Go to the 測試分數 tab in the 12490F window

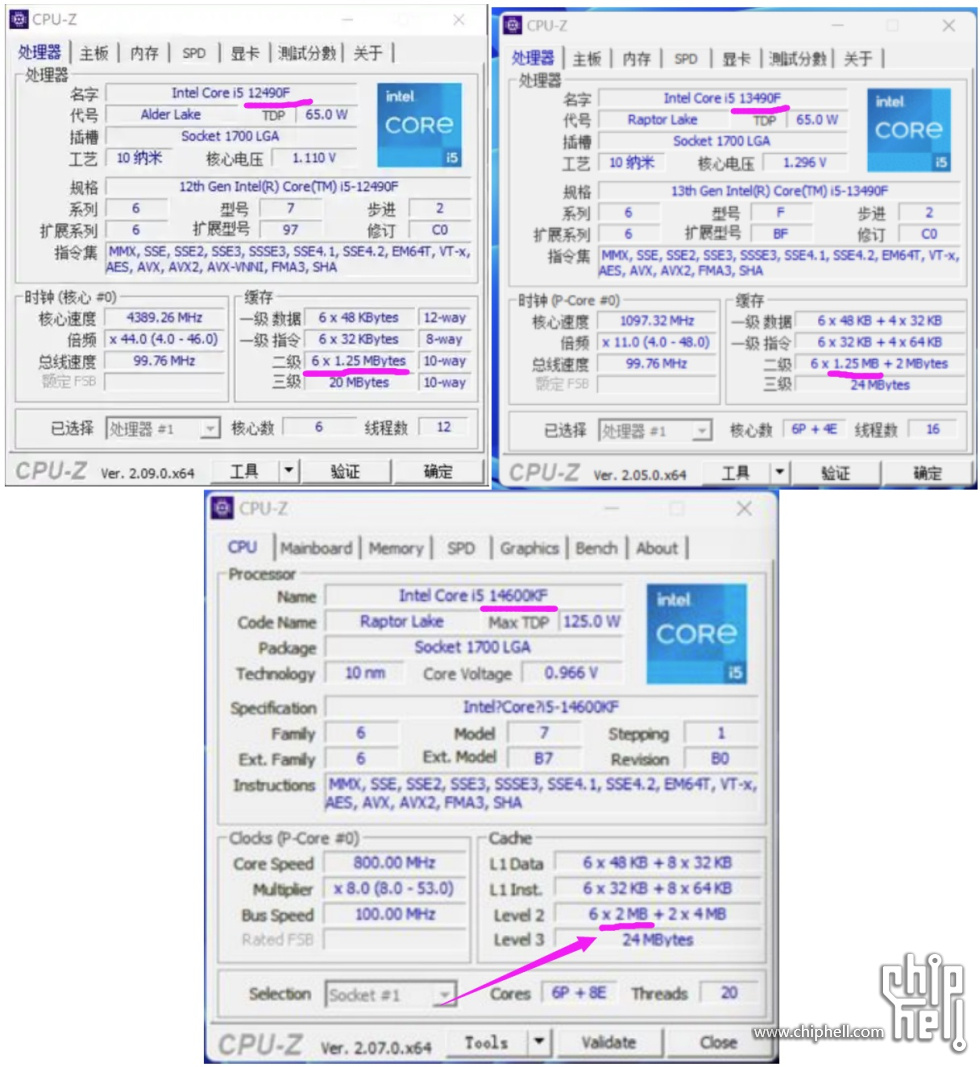(x=307, y=53)
